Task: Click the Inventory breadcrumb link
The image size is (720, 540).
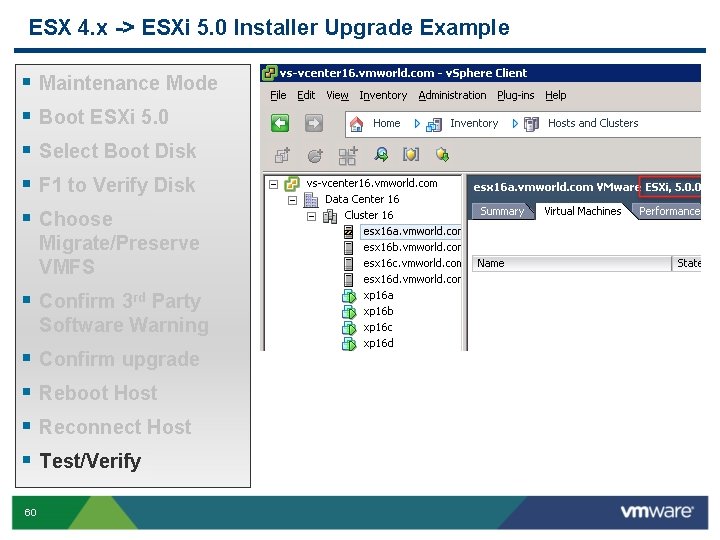Action: (x=474, y=123)
